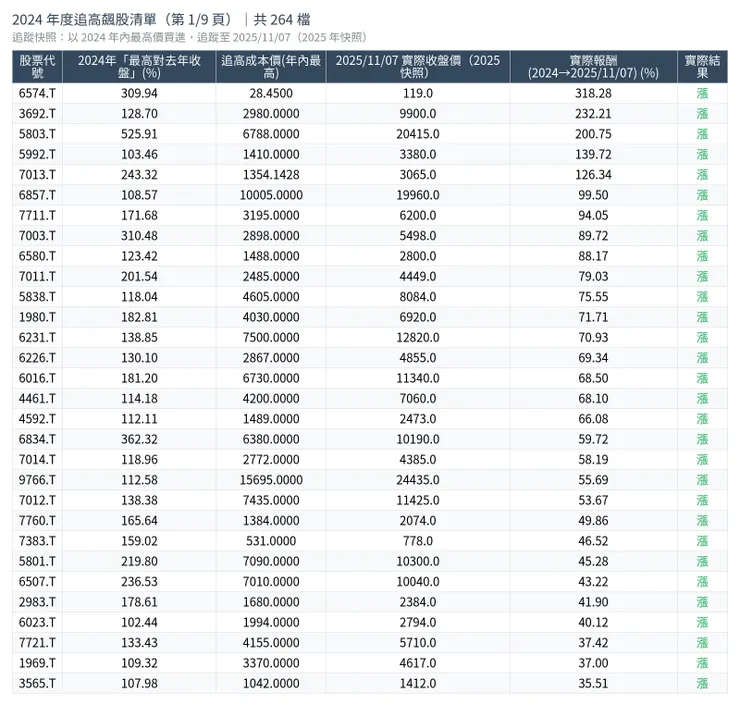Select stock code 6231.T
Image resolution: width=740 pixels, height=706 pixels.
click(x=37, y=337)
